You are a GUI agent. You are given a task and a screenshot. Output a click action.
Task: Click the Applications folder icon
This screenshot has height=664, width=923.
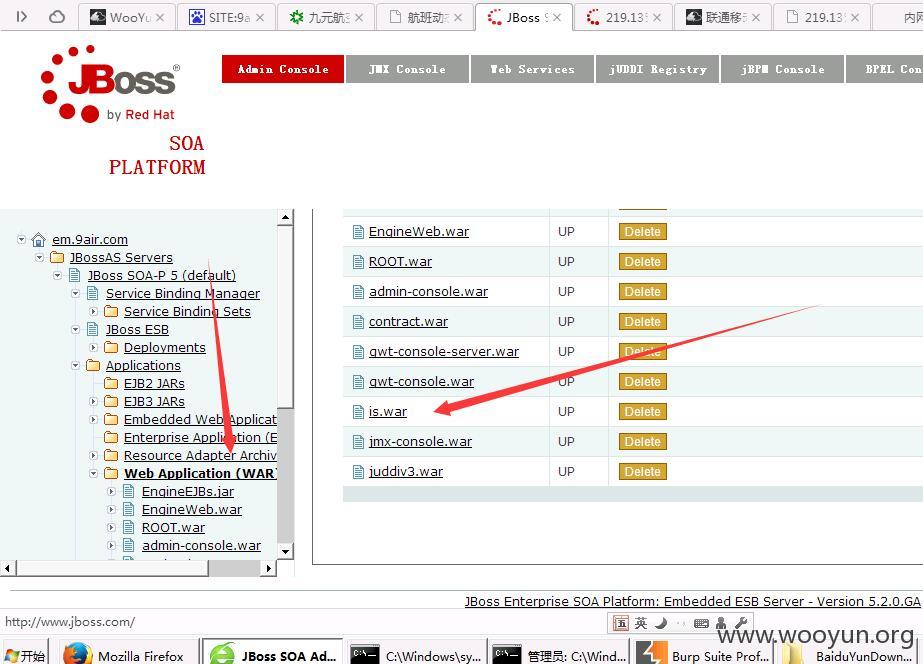pos(93,366)
